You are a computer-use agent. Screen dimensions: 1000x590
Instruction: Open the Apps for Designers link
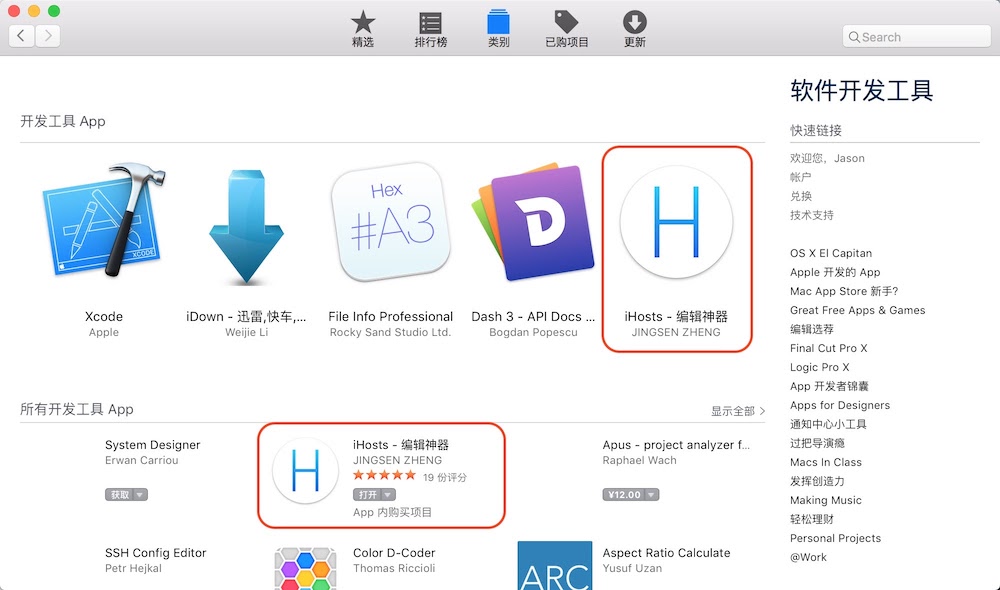click(x=840, y=405)
